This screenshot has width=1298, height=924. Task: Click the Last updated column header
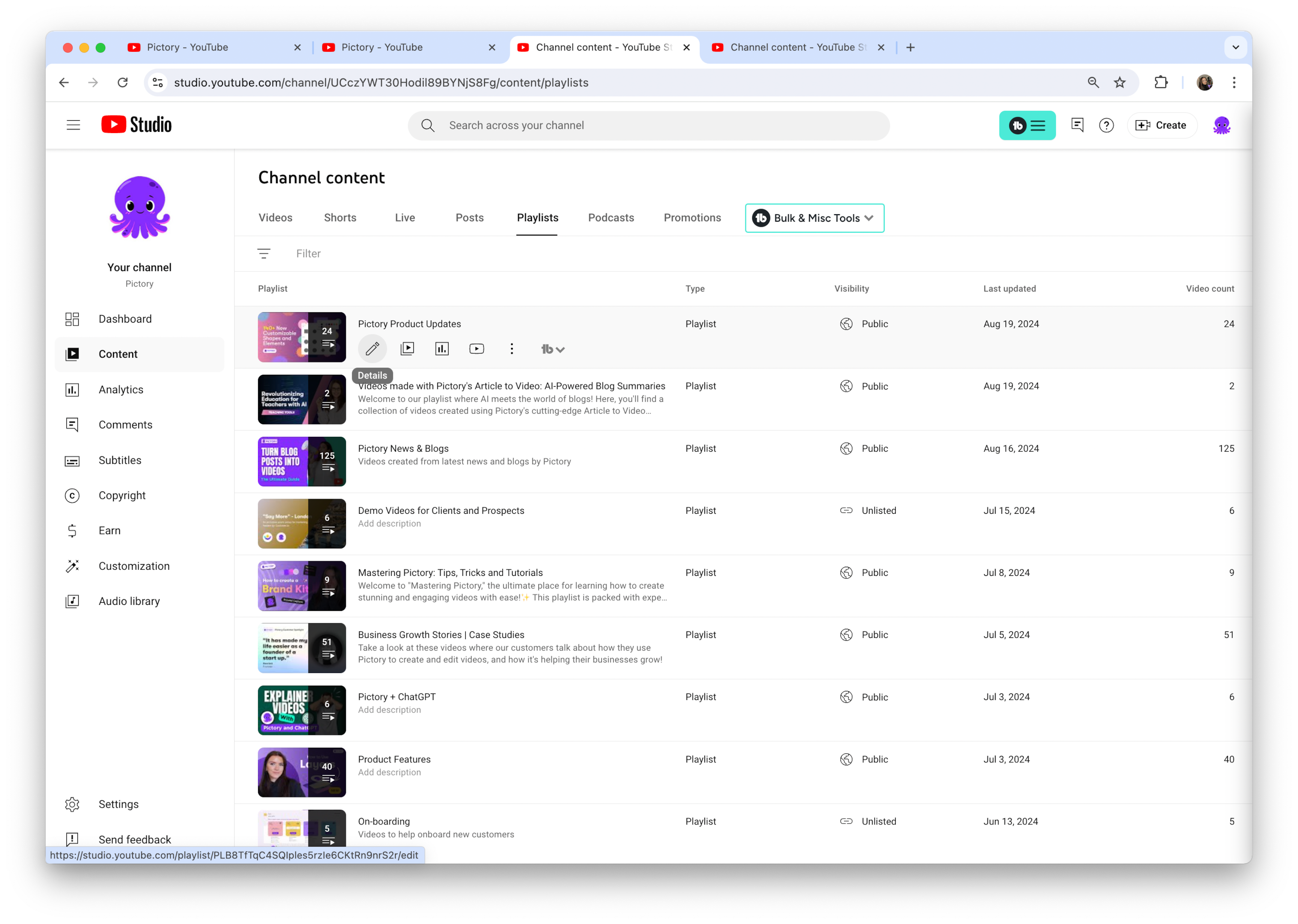click(x=1010, y=288)
